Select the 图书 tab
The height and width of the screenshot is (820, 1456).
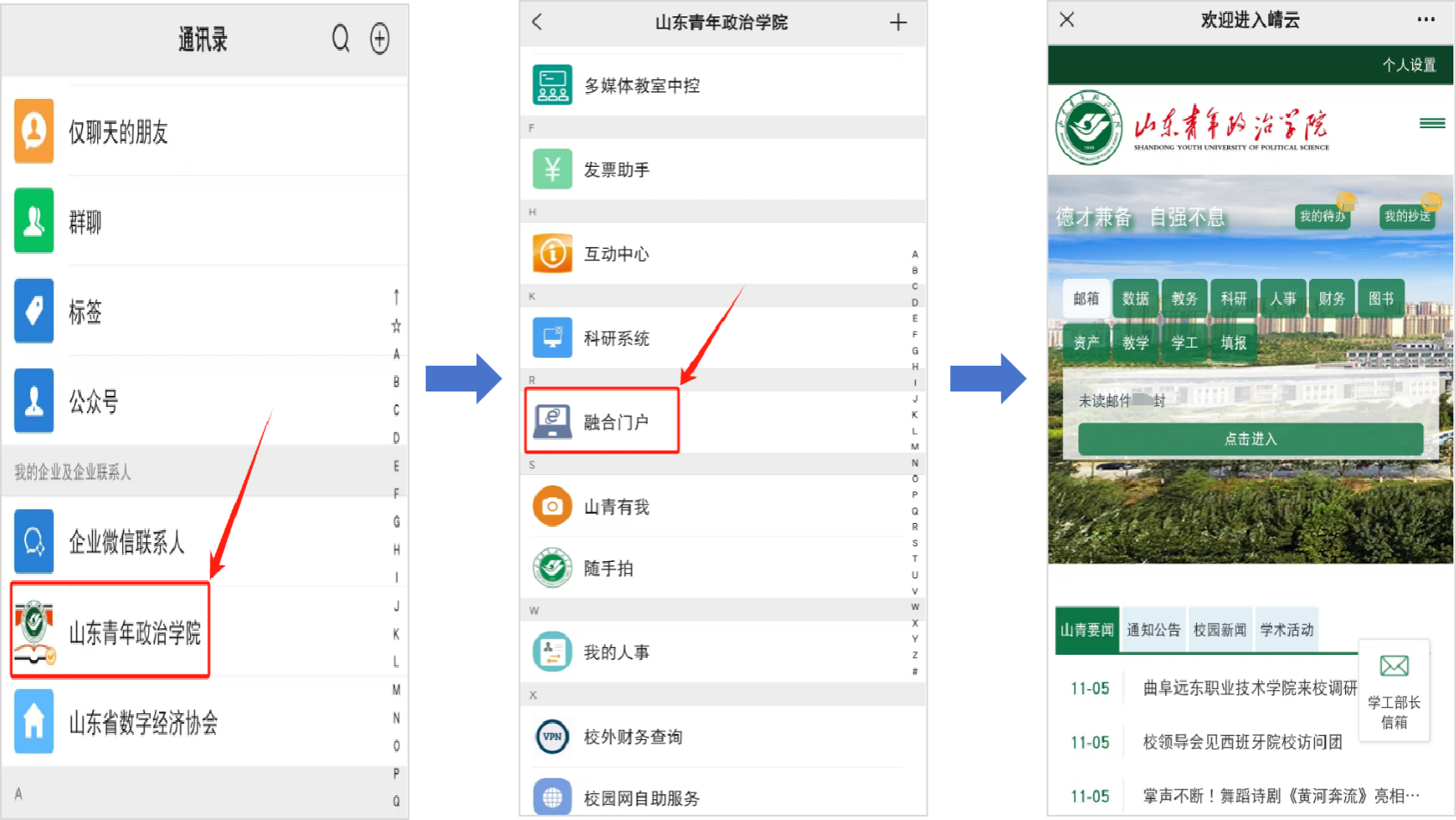1380,299
